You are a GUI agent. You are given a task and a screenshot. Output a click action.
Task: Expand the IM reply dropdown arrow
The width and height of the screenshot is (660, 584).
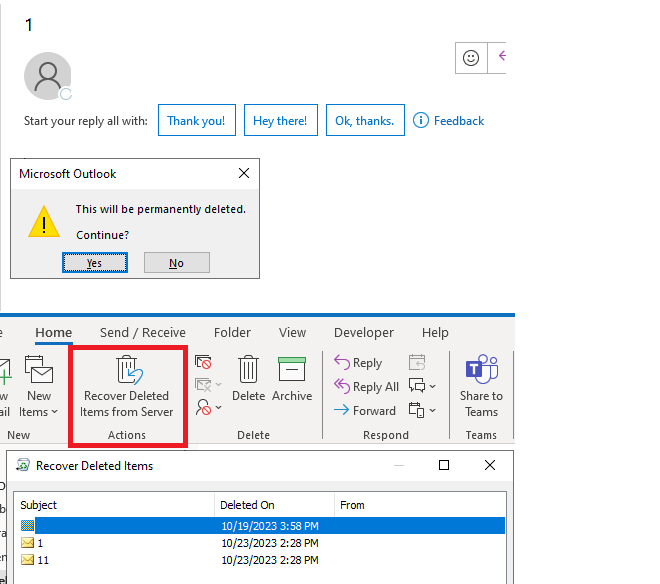pos(432,386)
